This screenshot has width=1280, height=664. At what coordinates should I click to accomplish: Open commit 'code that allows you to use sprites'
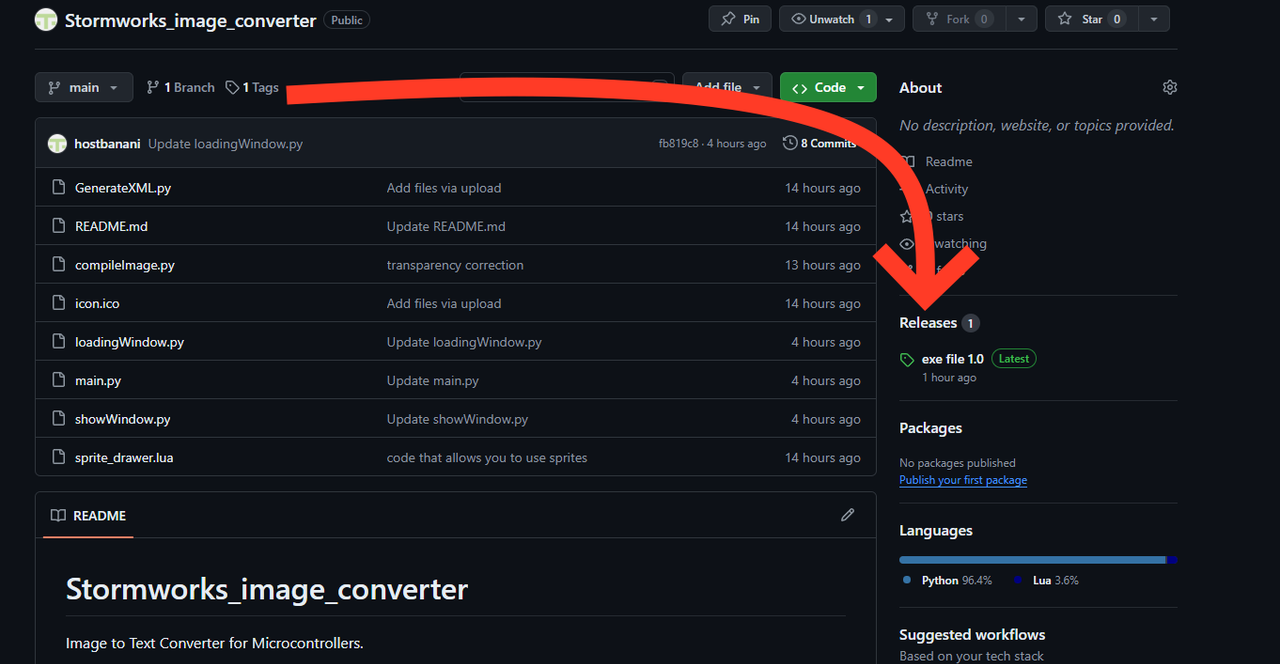pyautogui.click(x=487, y=457)
